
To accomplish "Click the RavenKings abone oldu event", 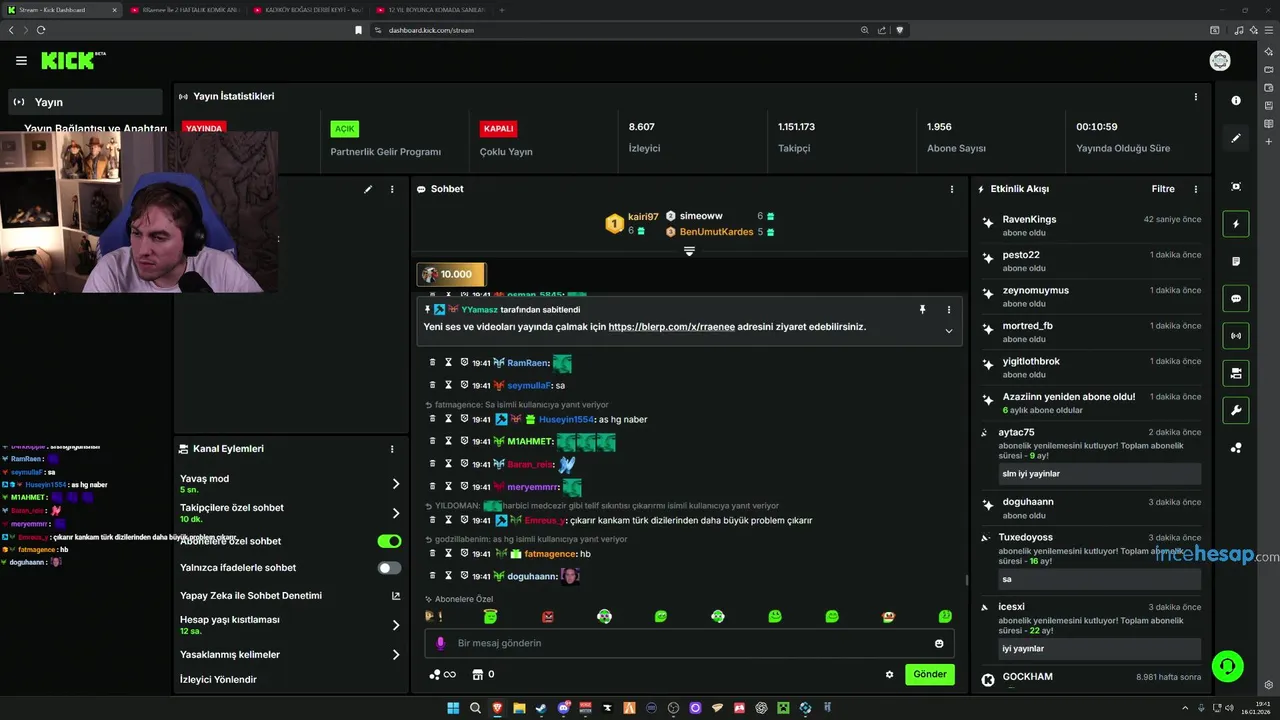I will pyautogui.click(x=1092, y=225).
